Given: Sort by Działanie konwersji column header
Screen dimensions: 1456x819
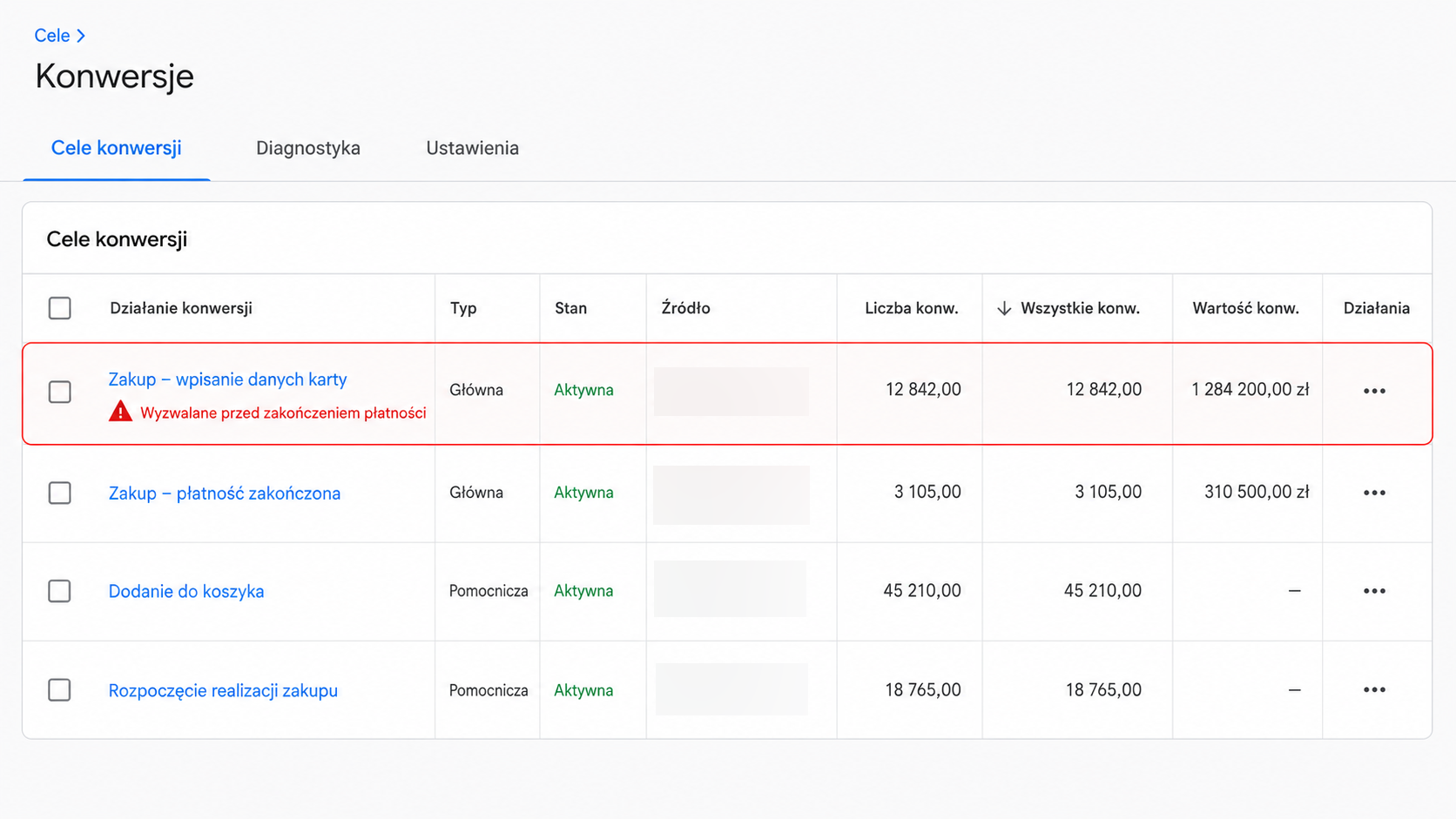Looking at the screenshot, I should pos(181,308).
